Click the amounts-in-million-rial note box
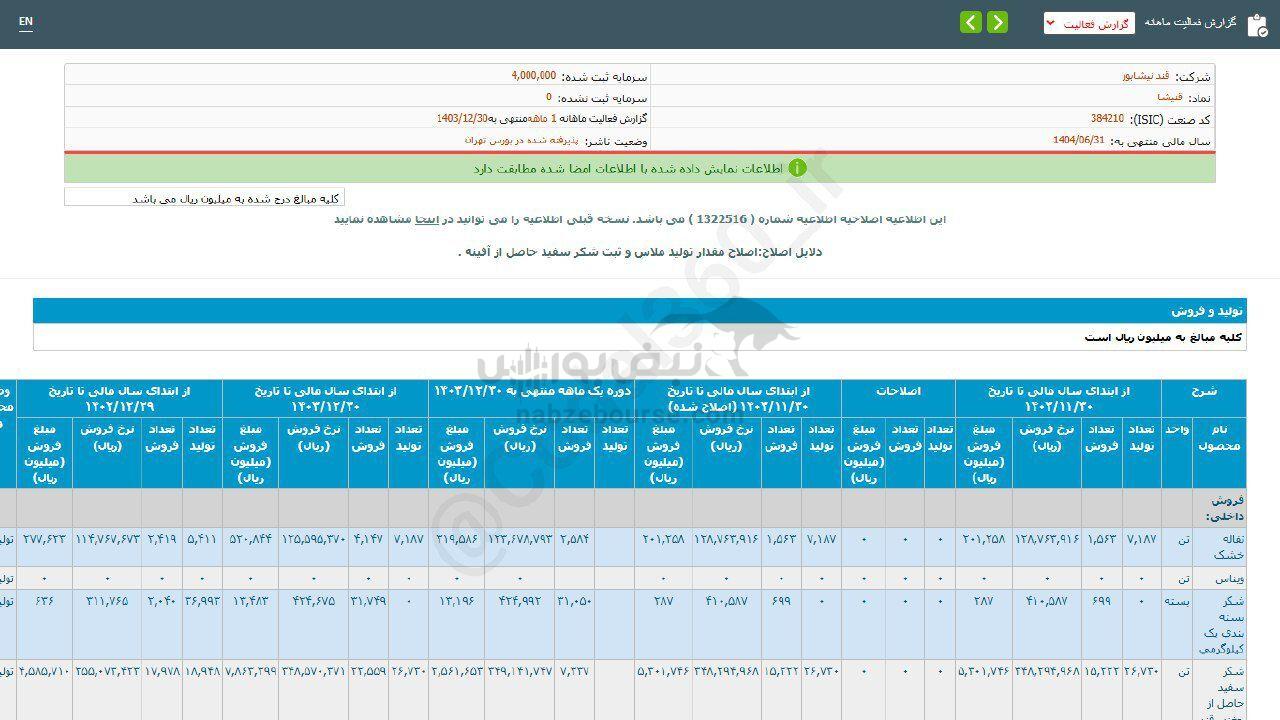This screenshot has width=1280, height=720. pos(205,197)
